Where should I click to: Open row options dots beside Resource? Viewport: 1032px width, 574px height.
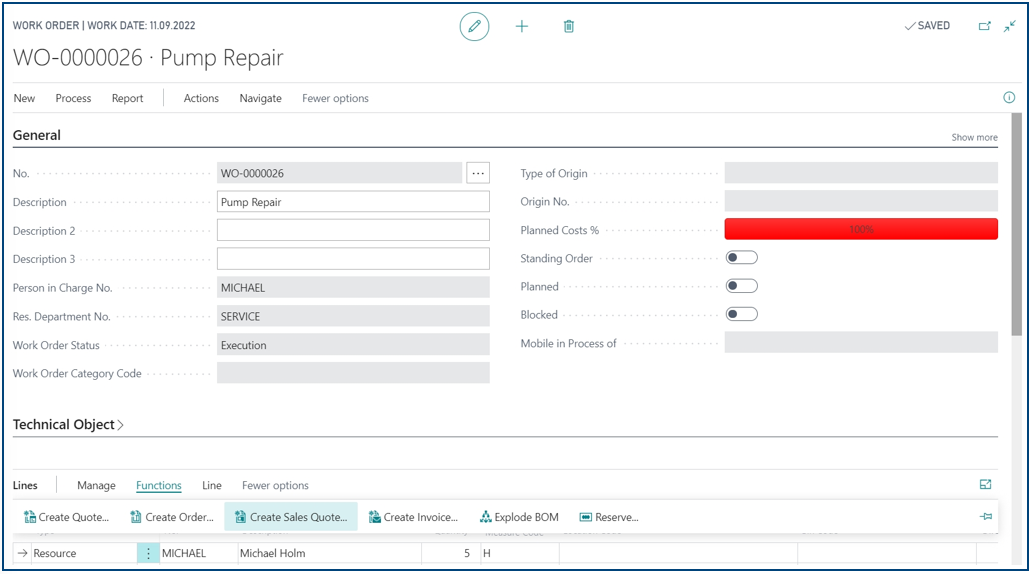[x=148, y=553]
